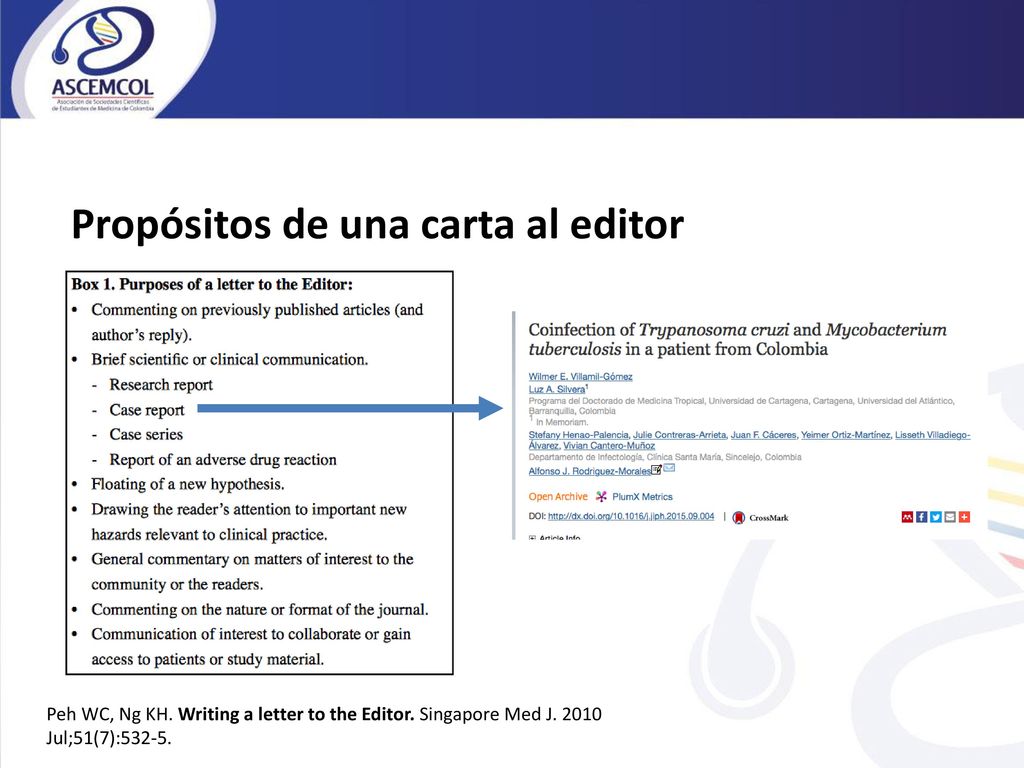Open author link Stefany Henao-Palencia
The image size is (1024, 768).
(578, 435)
